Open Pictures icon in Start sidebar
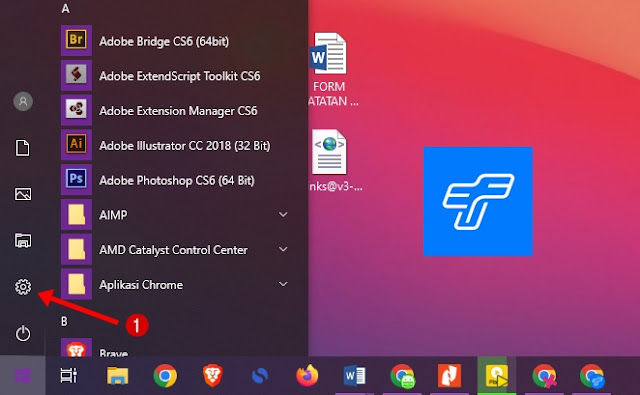 coord(23,194)
